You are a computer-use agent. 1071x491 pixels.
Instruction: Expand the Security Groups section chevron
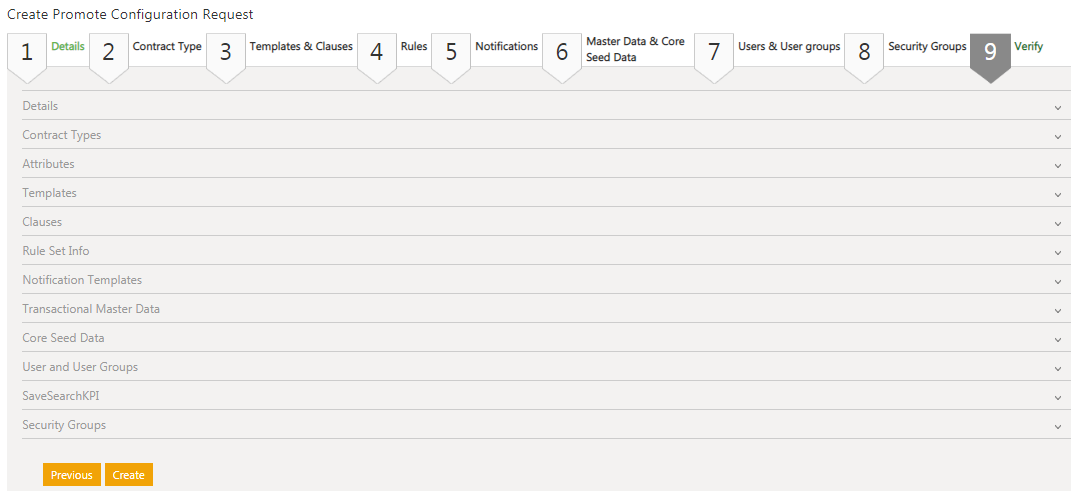pyautogui.click(x=1057, y=426)
